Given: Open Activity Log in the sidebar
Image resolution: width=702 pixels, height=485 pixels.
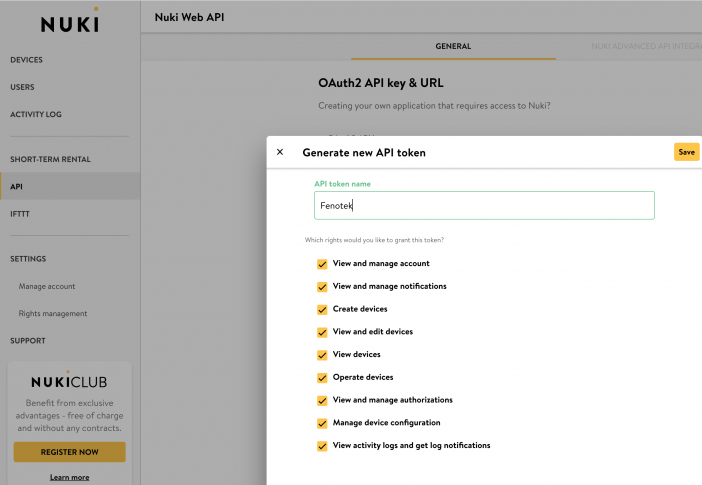Looking at the screenshot, I should click(x=36, y=114).
